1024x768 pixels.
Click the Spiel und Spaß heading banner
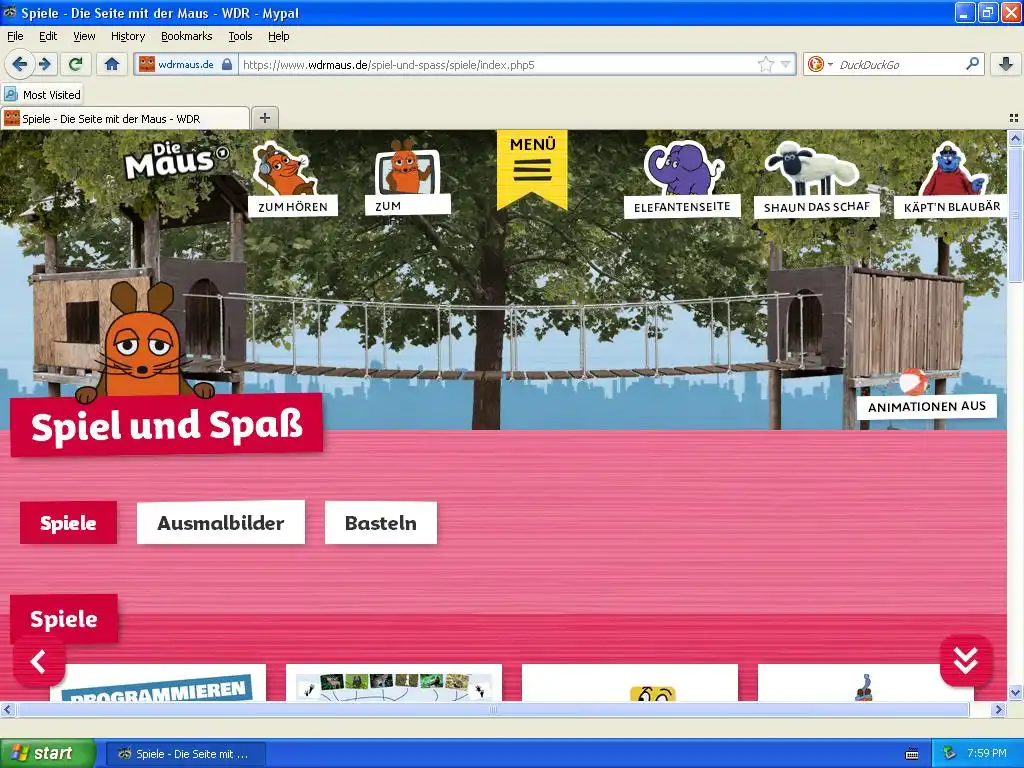click(x=167, y=425)
